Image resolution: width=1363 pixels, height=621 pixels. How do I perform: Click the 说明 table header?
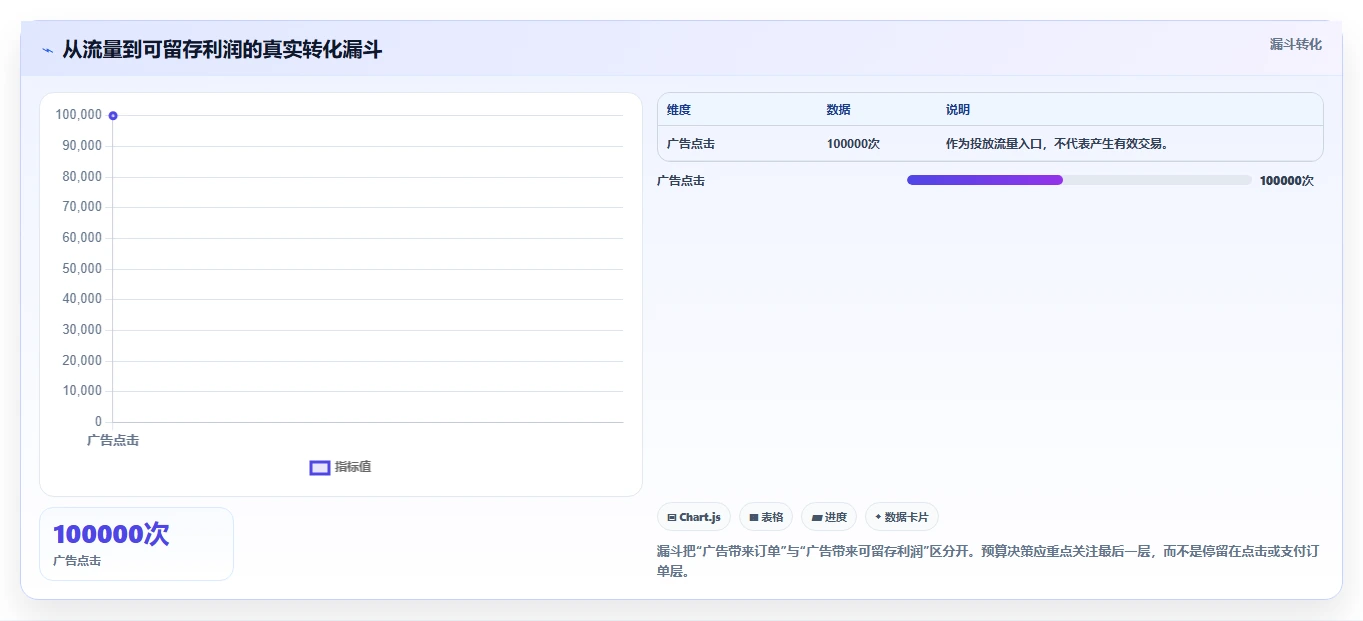click(x=958, y=110)
